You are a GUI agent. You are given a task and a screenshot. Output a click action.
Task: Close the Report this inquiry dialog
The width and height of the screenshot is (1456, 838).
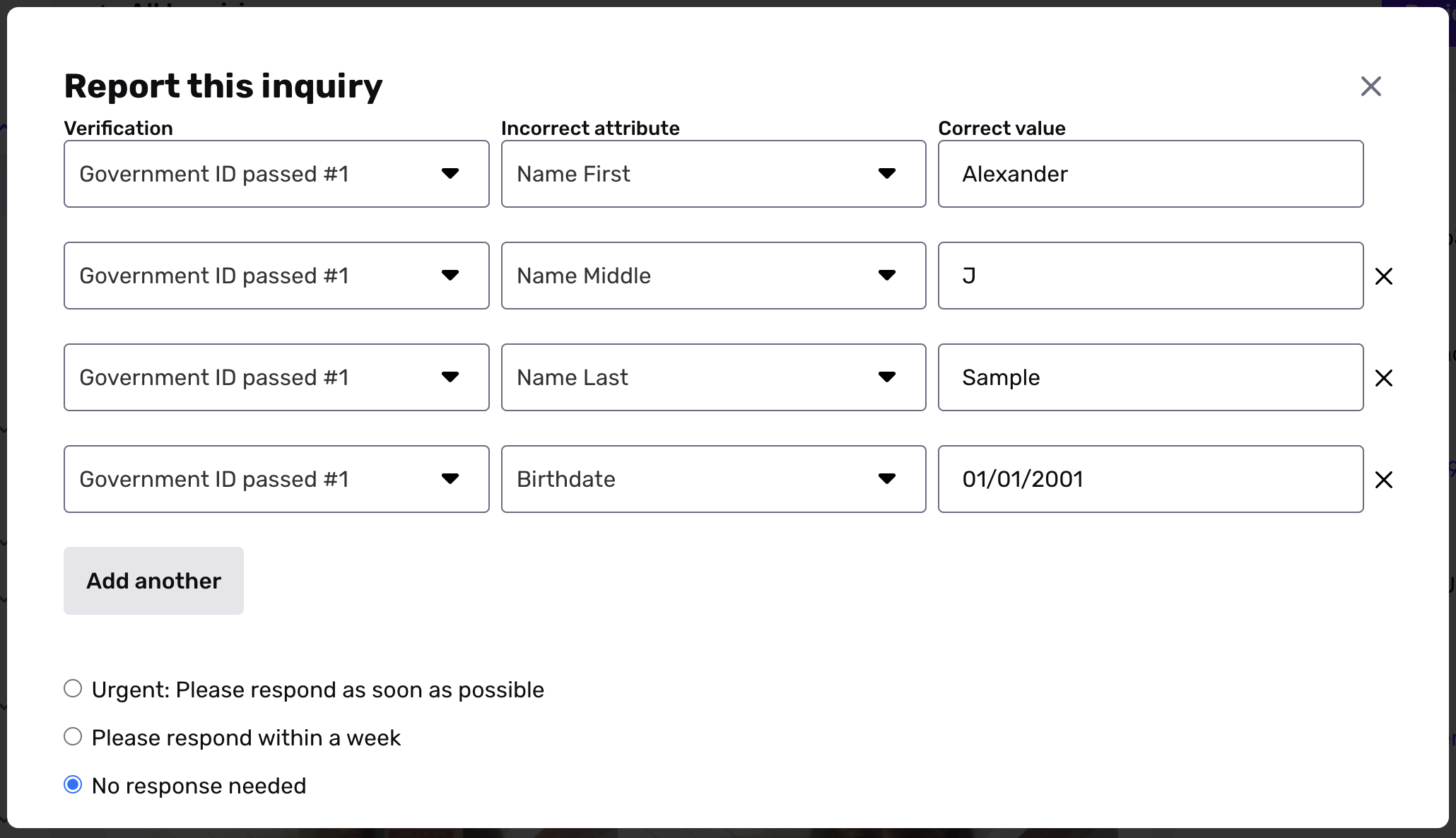point(1370,86)
